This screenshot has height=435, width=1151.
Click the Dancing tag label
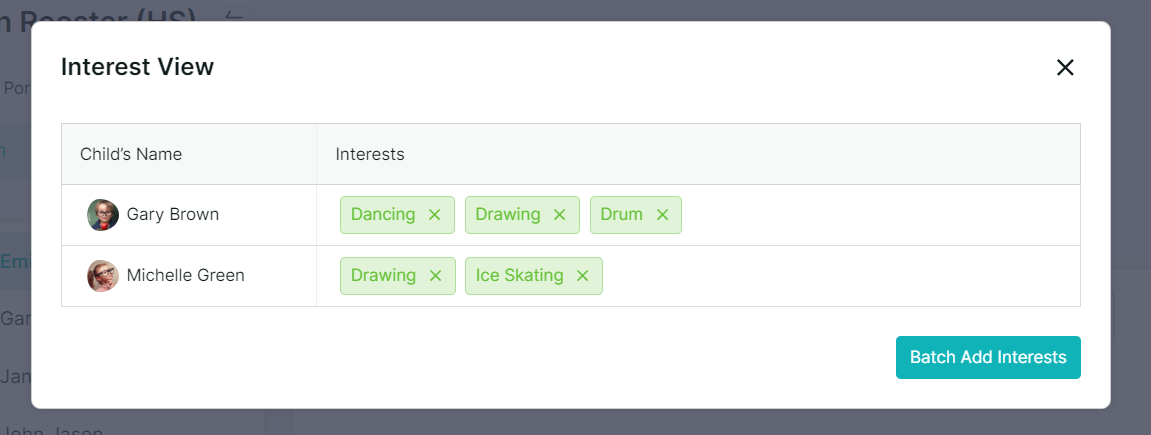pos(383,214)
